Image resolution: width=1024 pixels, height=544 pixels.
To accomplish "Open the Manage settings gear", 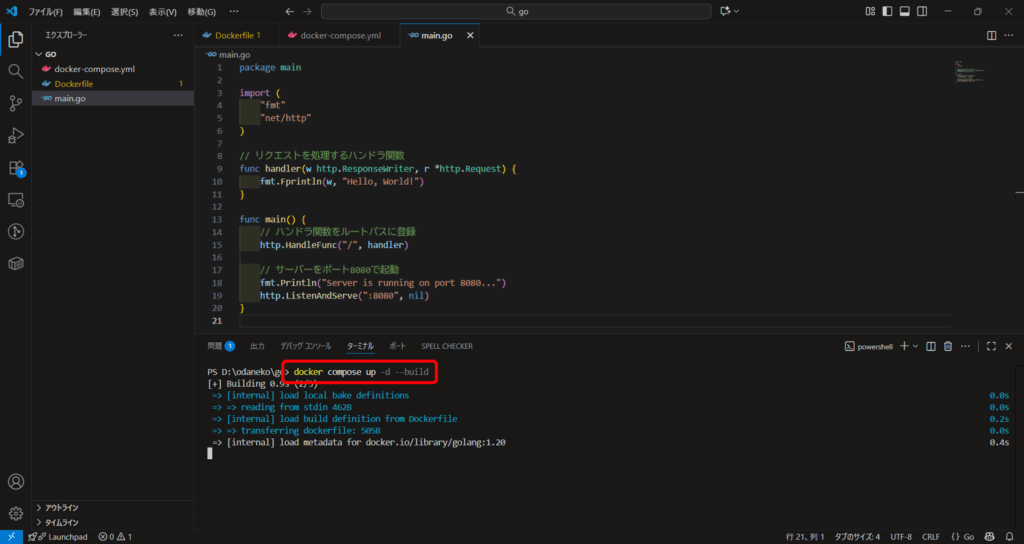I will click(16, 514).
